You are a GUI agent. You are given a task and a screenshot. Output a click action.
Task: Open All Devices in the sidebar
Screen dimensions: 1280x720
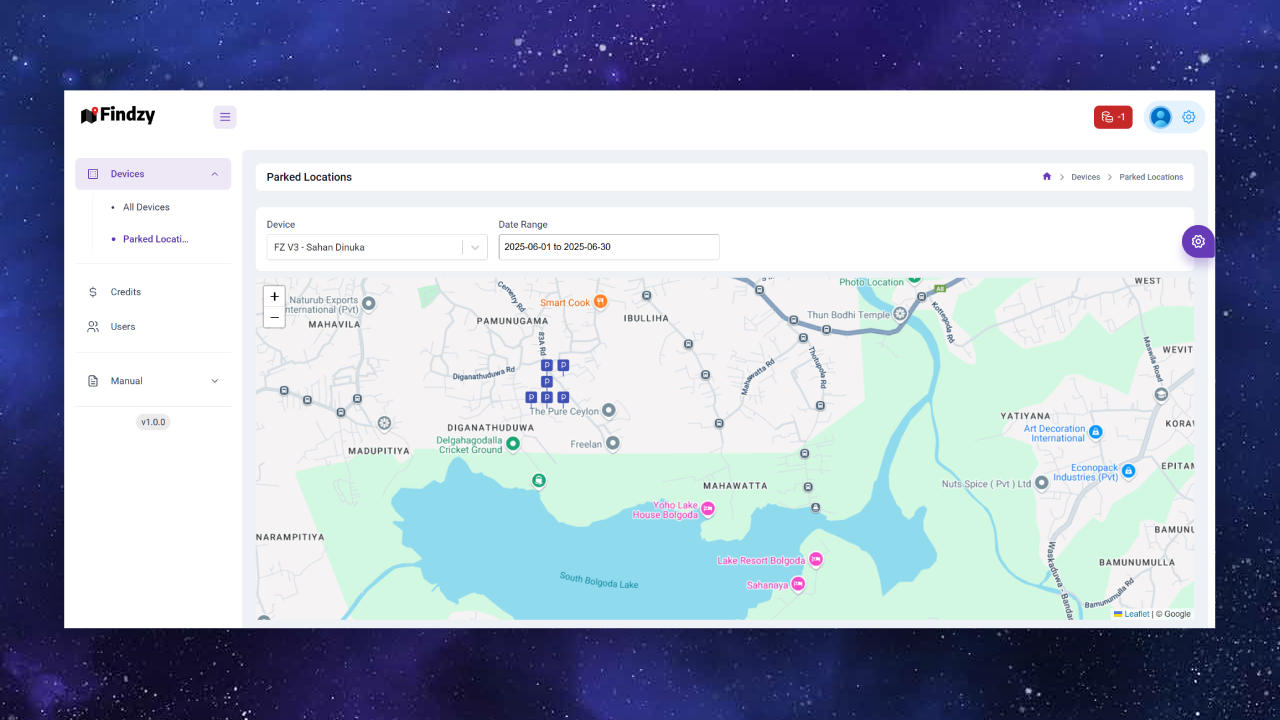146,207
